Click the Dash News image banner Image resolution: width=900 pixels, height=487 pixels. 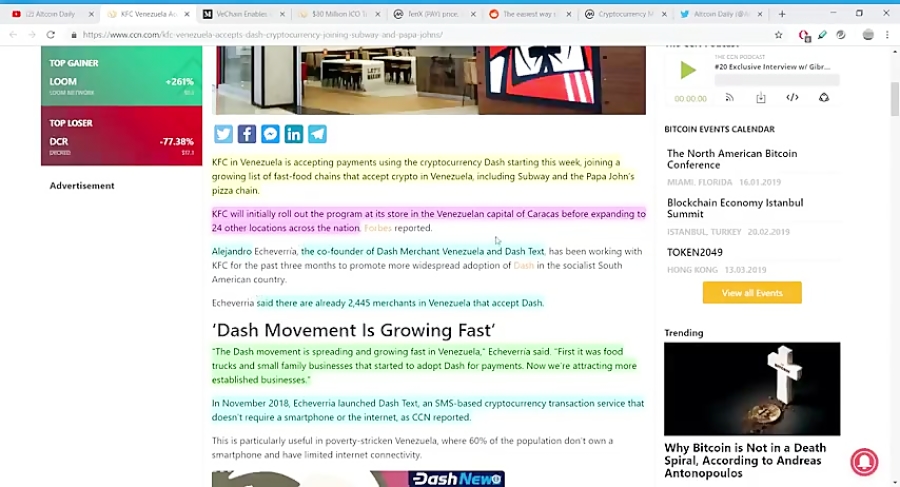[x=358, y=479]
